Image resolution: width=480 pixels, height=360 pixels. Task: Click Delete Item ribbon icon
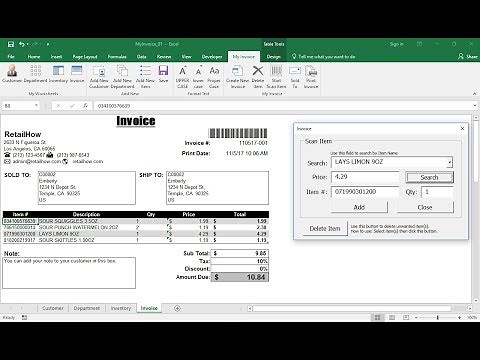[x=258, y=77]
